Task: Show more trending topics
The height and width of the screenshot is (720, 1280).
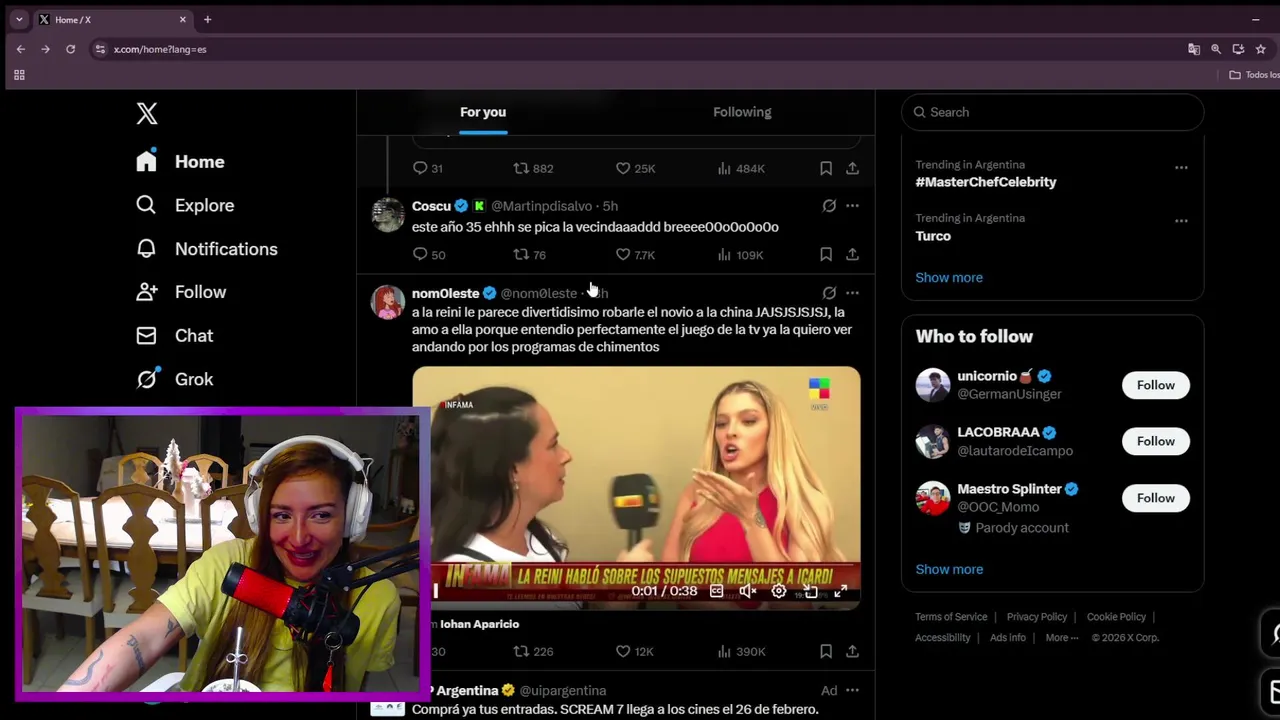Action: click(x=949, y=277)
